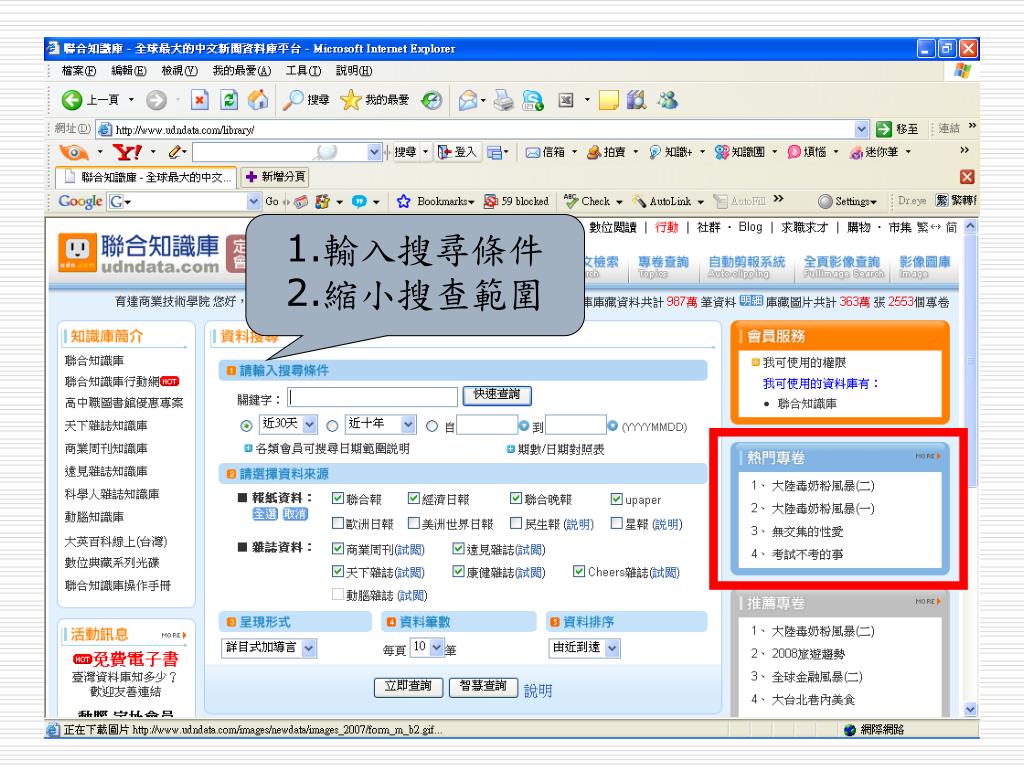Open the 每頁 10 筆 count dropdown
The width and height of the screenshot is (1024, 768).
(436, 648)
